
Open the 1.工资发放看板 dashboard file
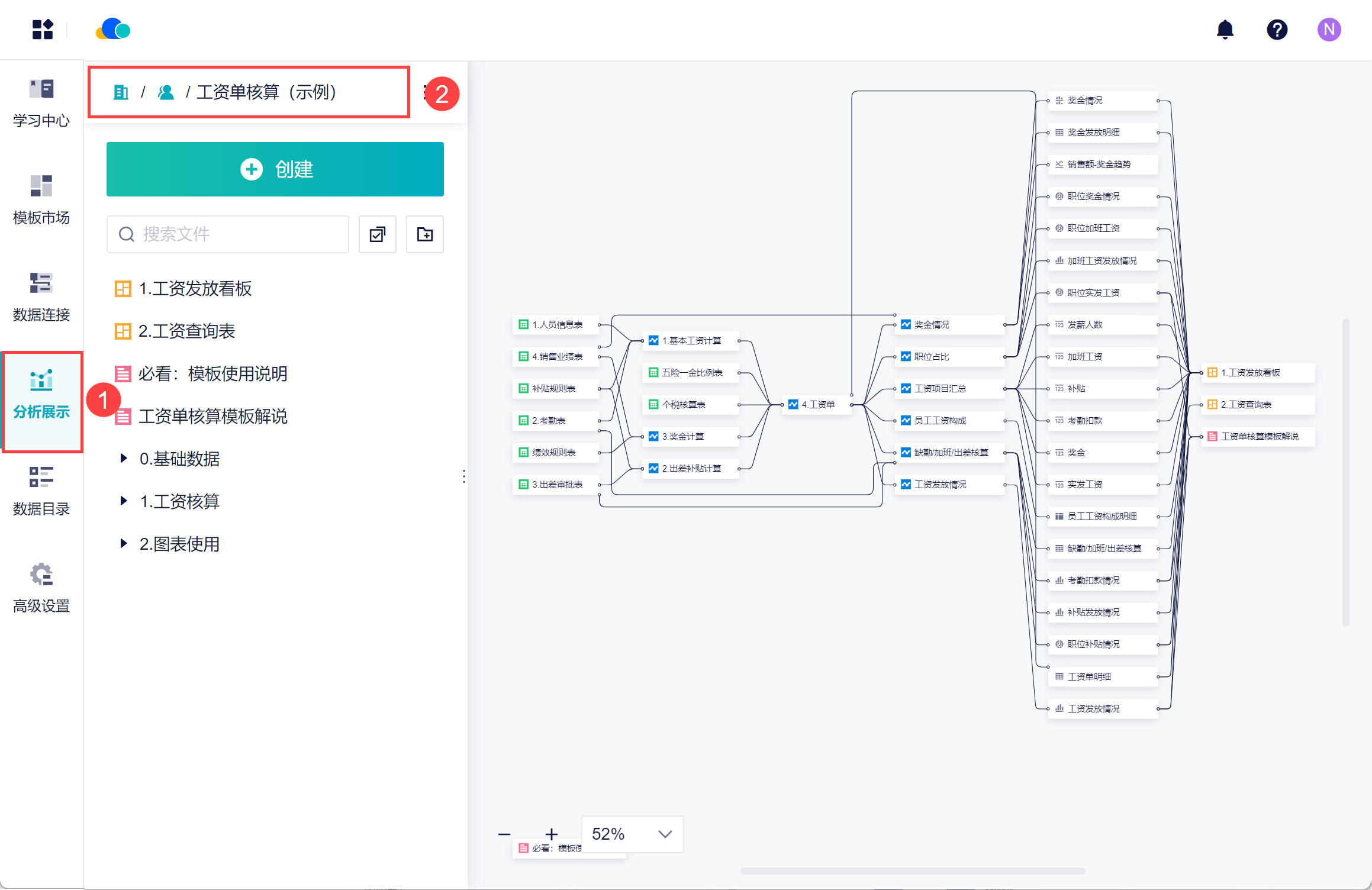(x=195, y=289)
